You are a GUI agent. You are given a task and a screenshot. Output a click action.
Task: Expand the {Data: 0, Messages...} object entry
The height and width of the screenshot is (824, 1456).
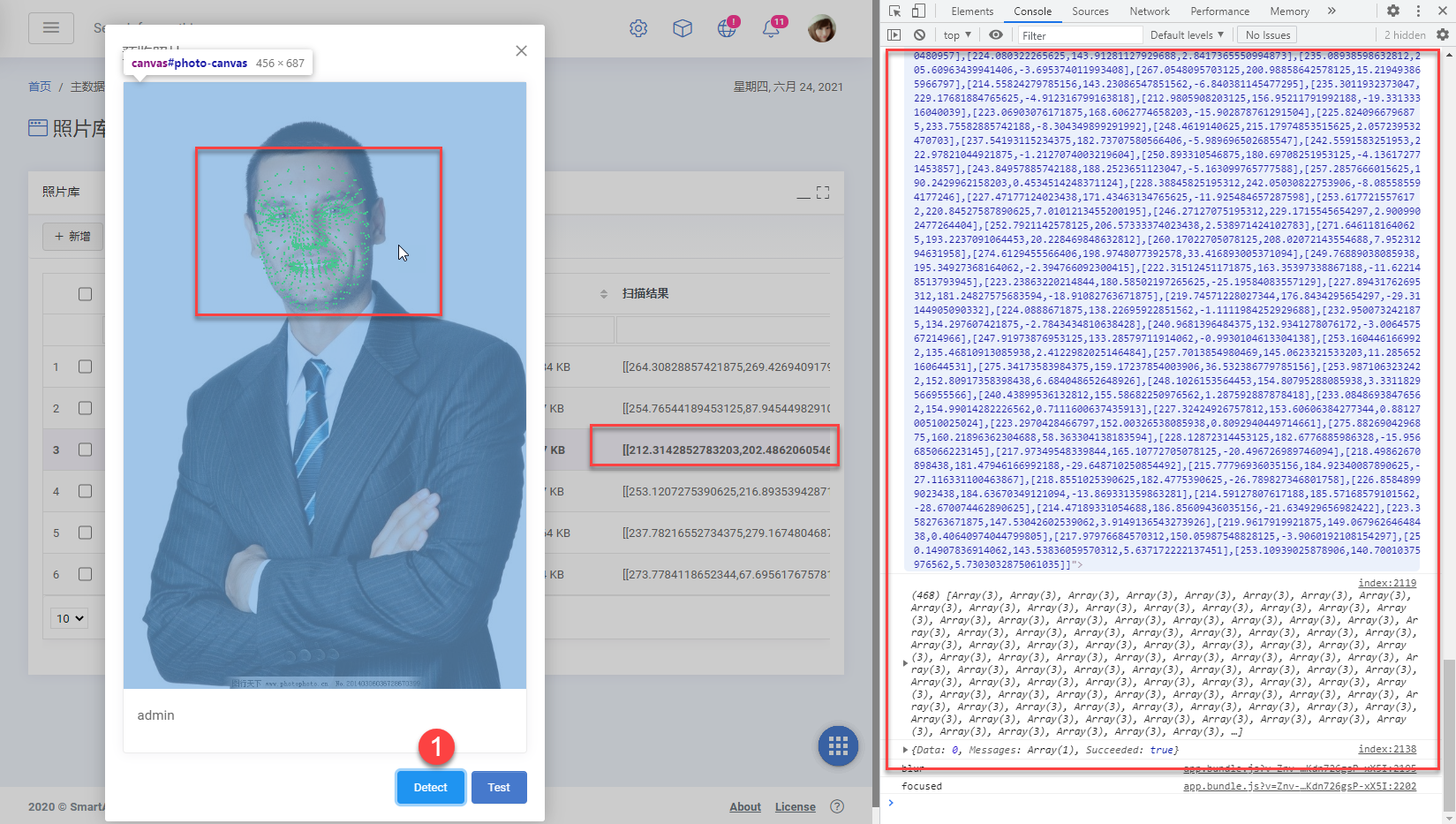tap(905, 750)
